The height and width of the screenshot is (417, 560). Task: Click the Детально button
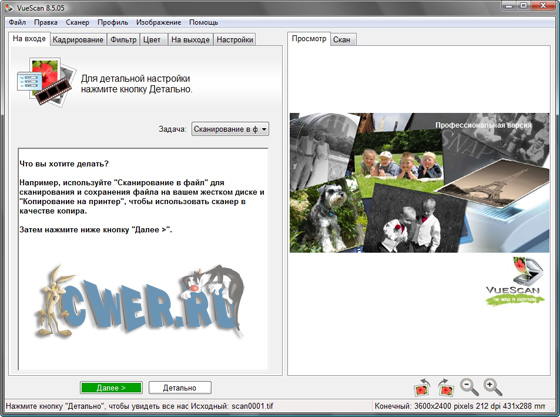(180, 388)
